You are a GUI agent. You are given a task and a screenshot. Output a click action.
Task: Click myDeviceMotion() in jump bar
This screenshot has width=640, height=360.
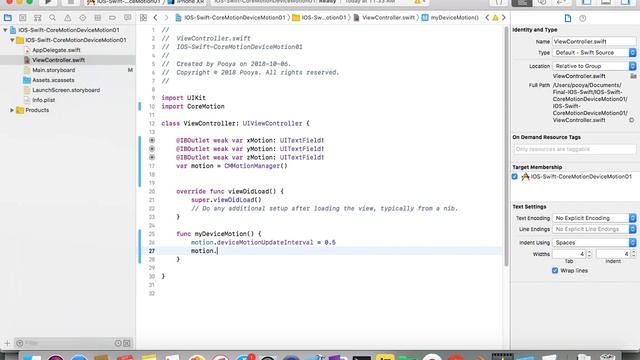(x=451, y=18)
